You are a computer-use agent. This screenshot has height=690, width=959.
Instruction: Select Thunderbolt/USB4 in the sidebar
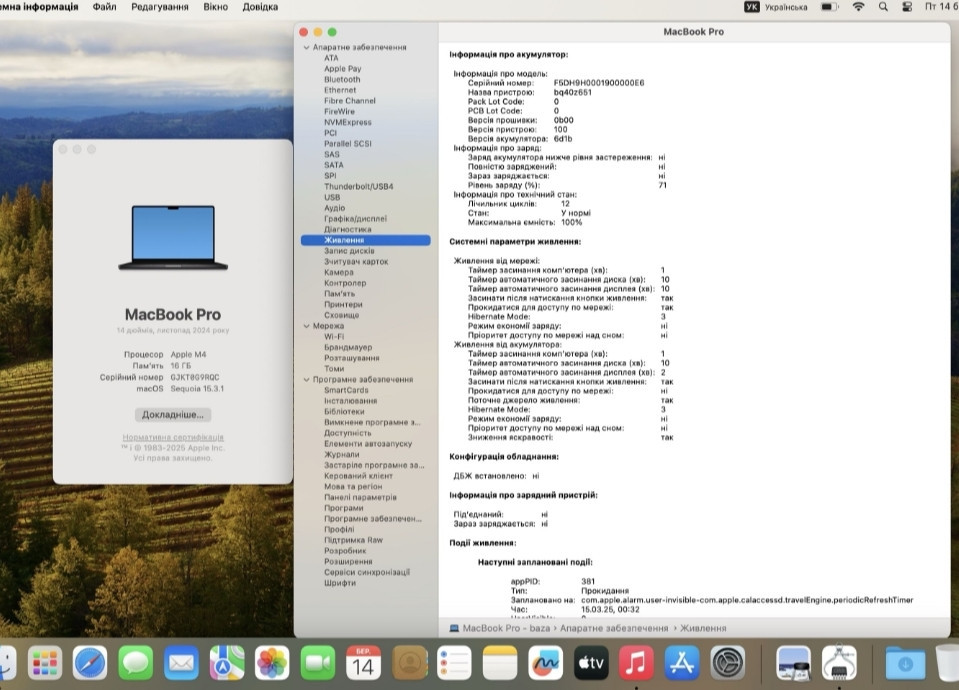tap(358, 186)
